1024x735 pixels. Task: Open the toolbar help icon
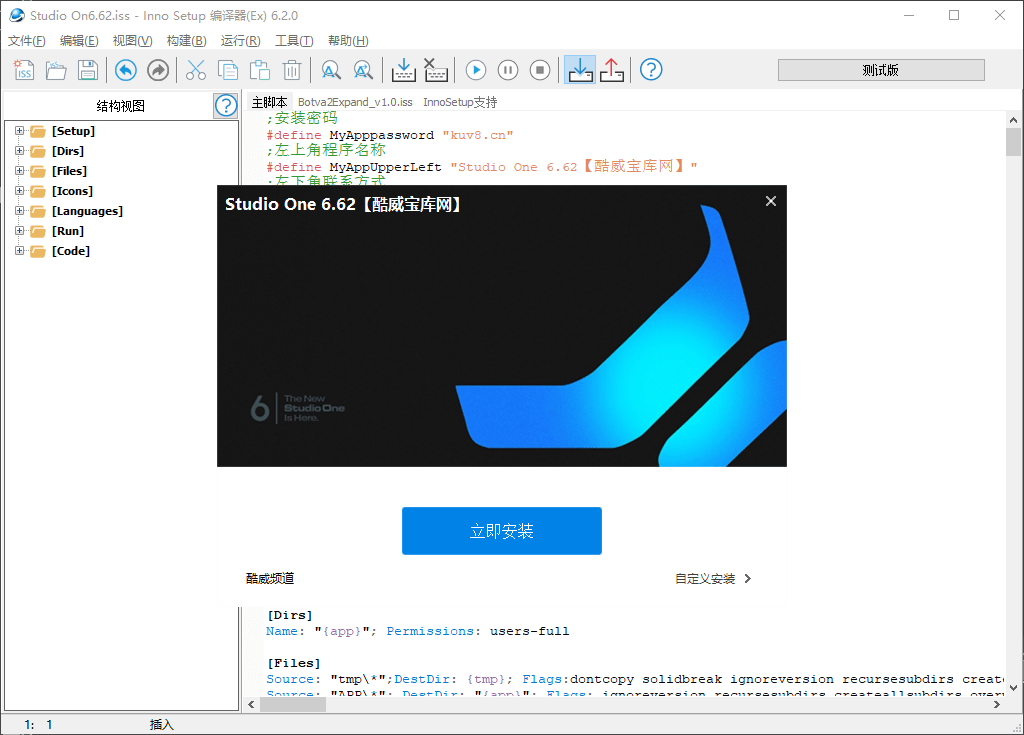(651, 70)
